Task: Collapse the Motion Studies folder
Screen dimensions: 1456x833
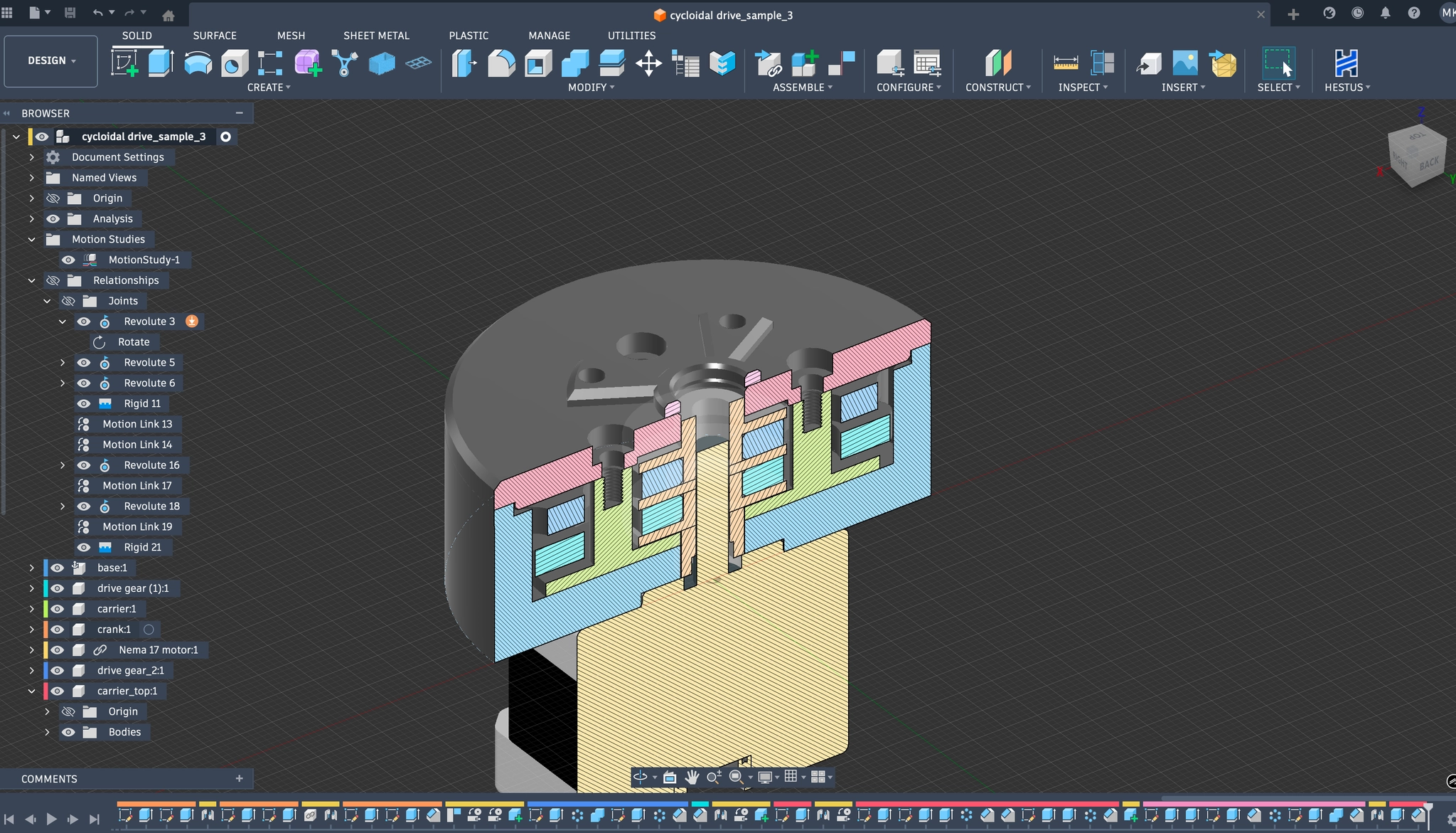Action: coord(31,240)
